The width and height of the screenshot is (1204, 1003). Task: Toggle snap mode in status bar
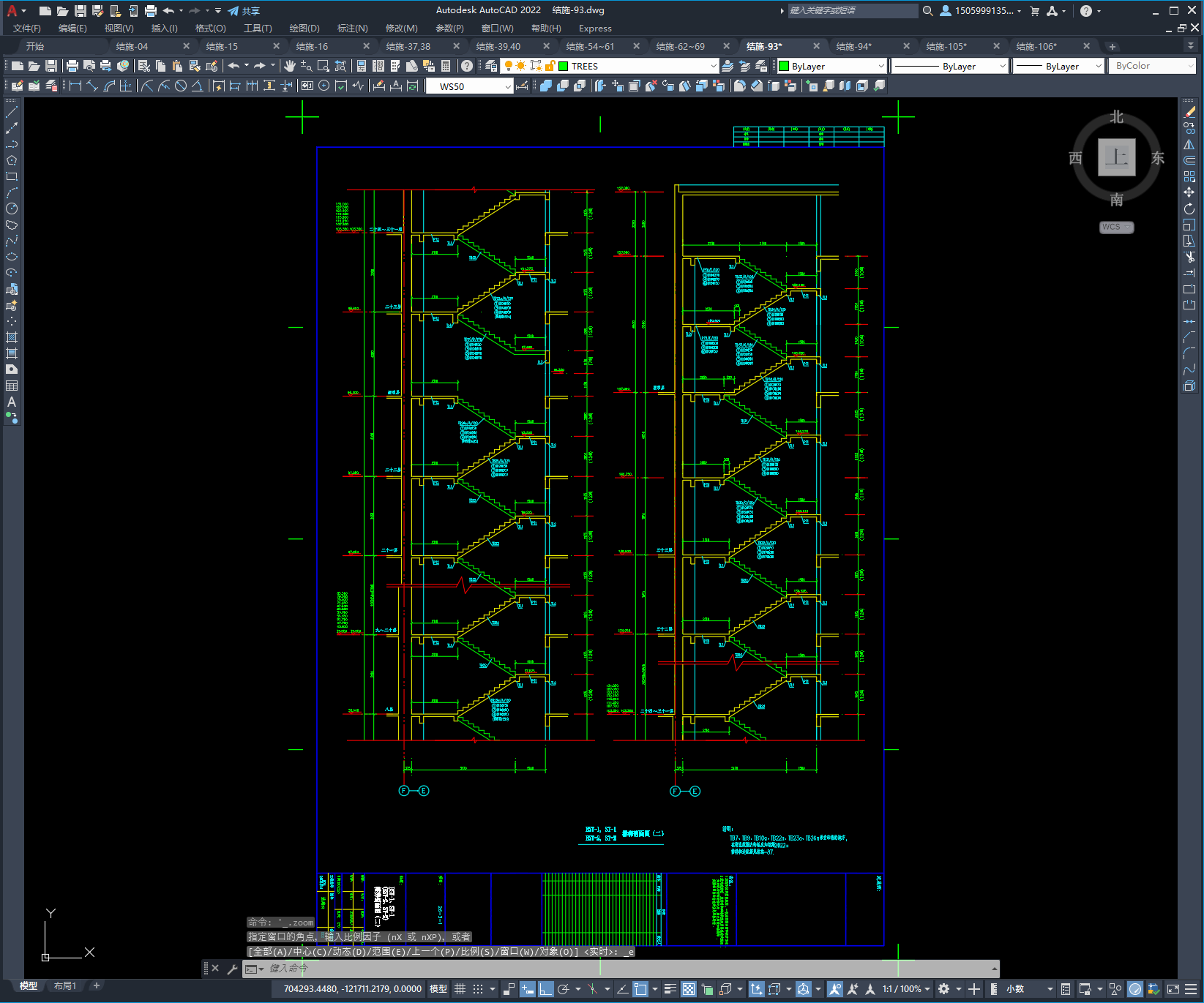(478, 989)
